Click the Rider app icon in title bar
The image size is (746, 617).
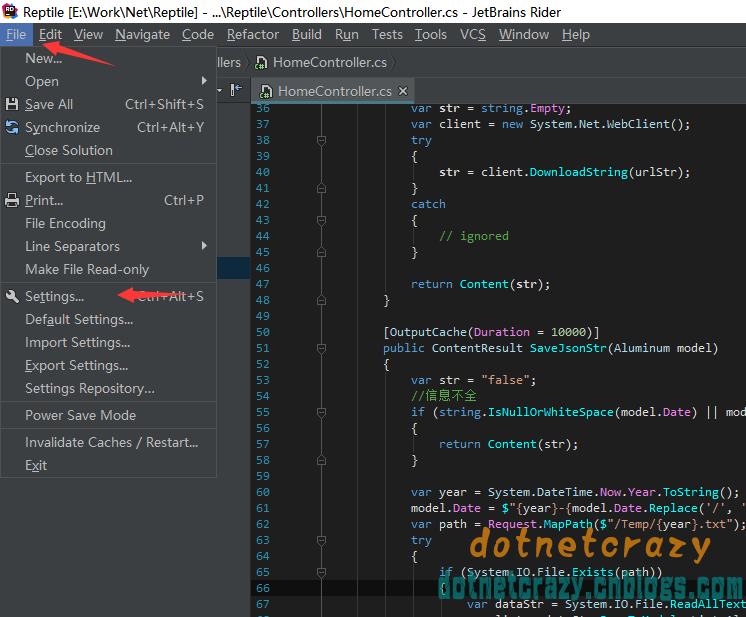click(x=11, y=11)
